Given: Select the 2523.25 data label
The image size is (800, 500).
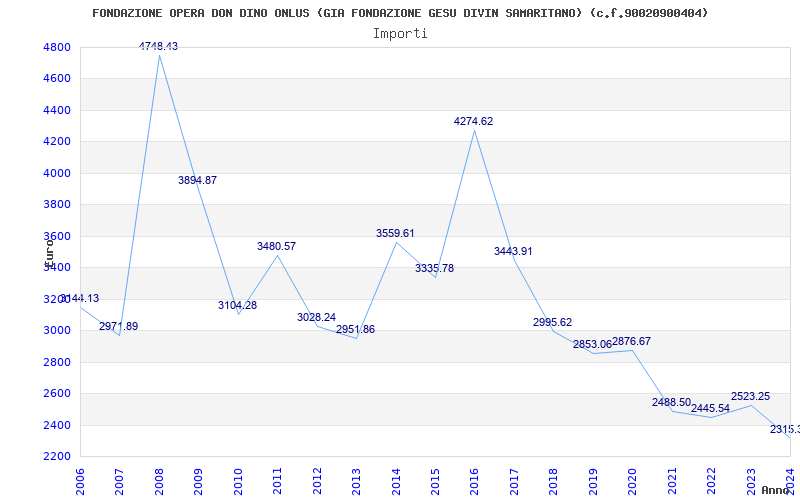Looking at the screenshot, I should coord(751,396).
